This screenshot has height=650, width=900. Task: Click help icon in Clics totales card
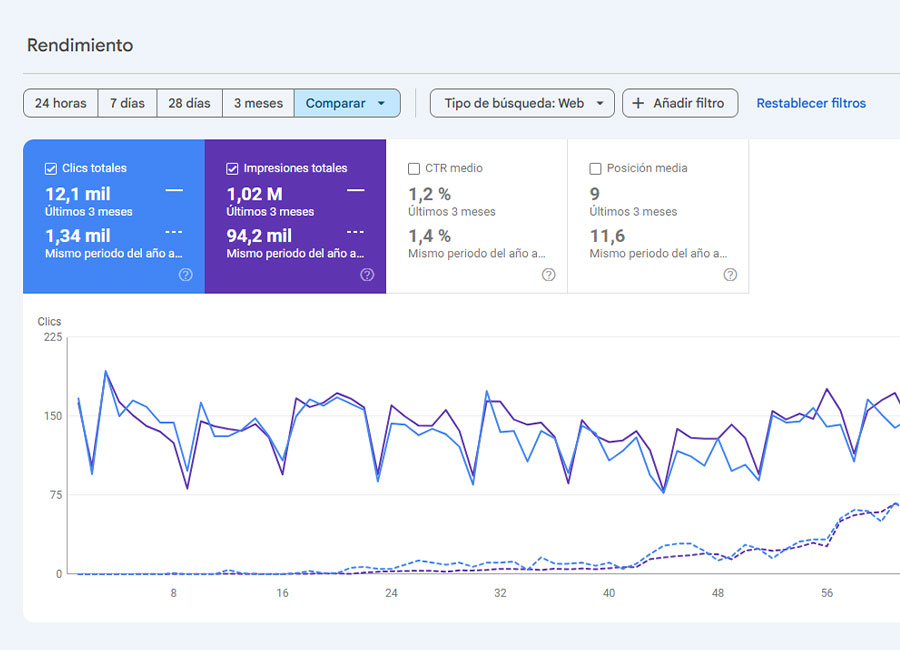click(185, 275)
